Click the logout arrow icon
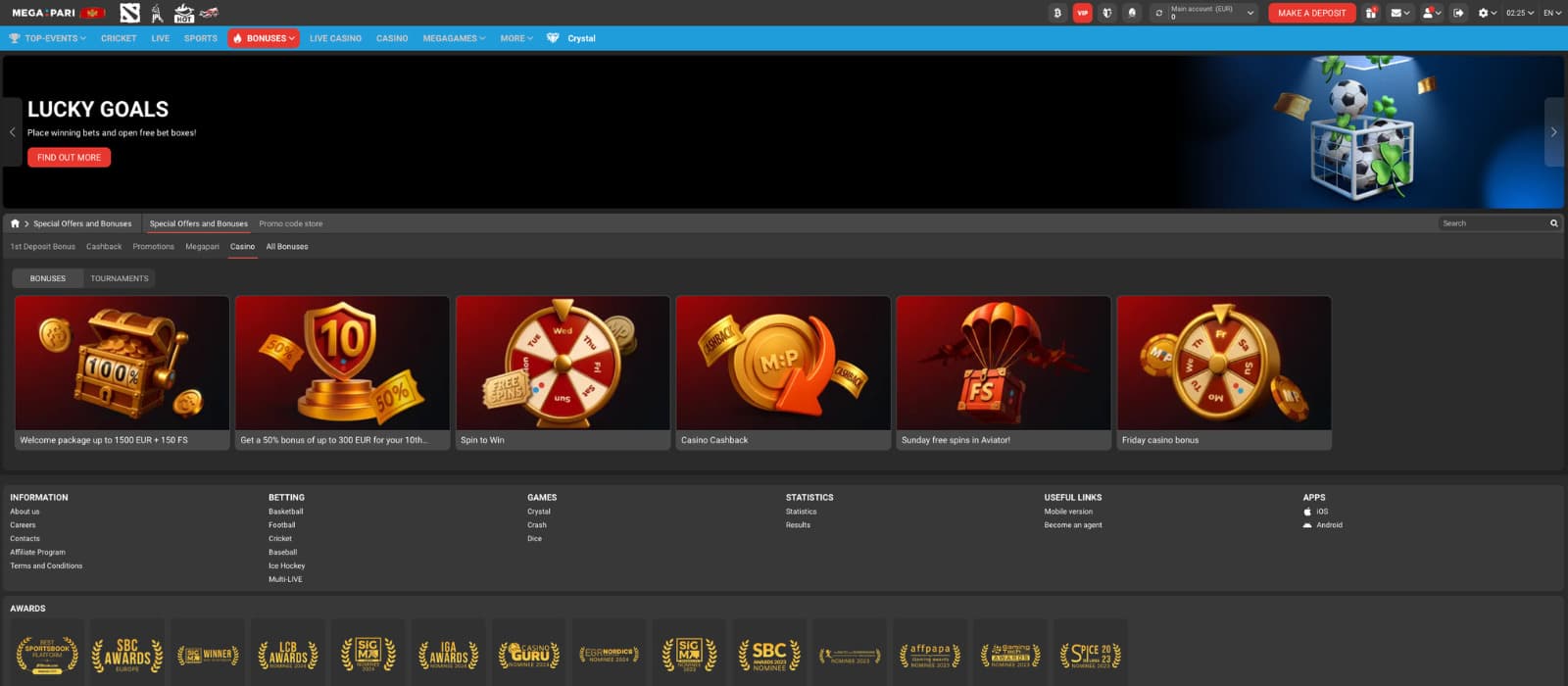 pos(1458,13)
